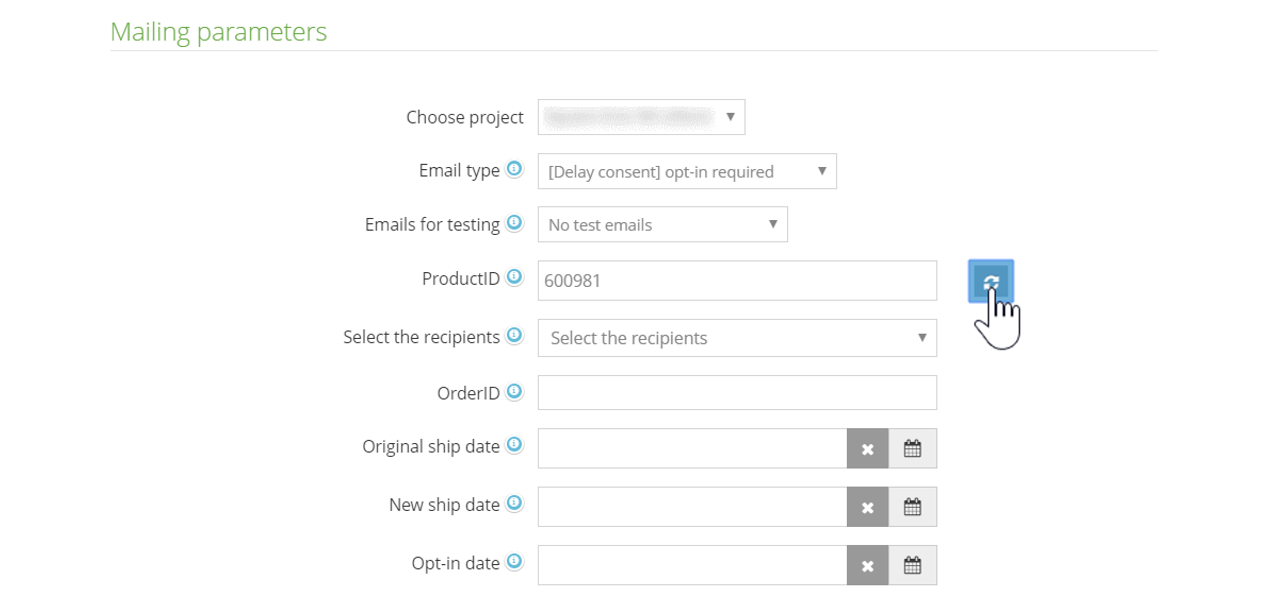Screen dimensions: 1263x604
Task: Open the Email type dropdown
Action: coord(686,171)
